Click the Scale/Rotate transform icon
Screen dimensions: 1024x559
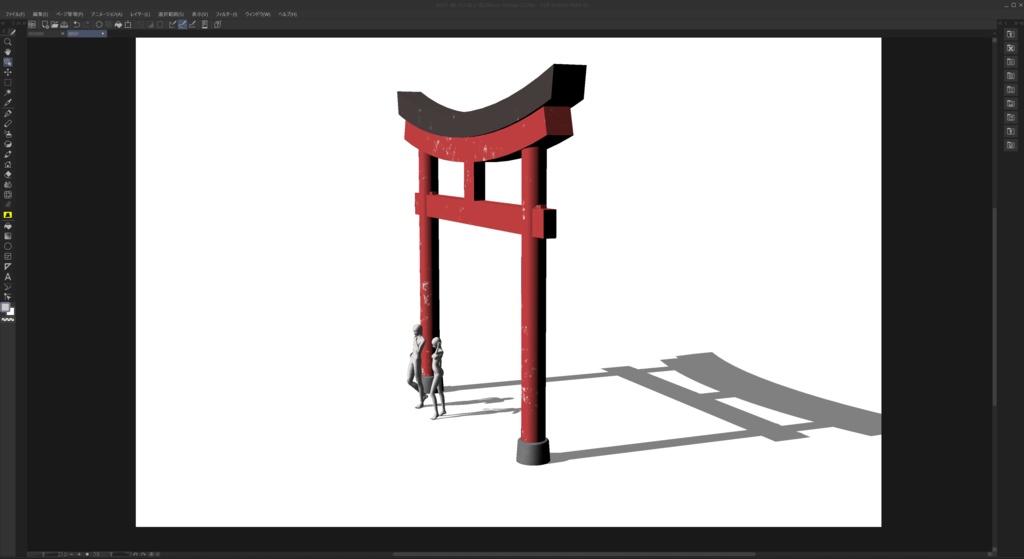click(x=128, y=25)
